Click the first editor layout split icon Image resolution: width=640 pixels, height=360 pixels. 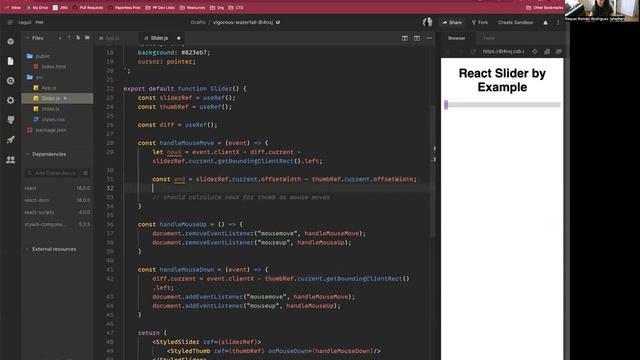[x=404, y=38]
